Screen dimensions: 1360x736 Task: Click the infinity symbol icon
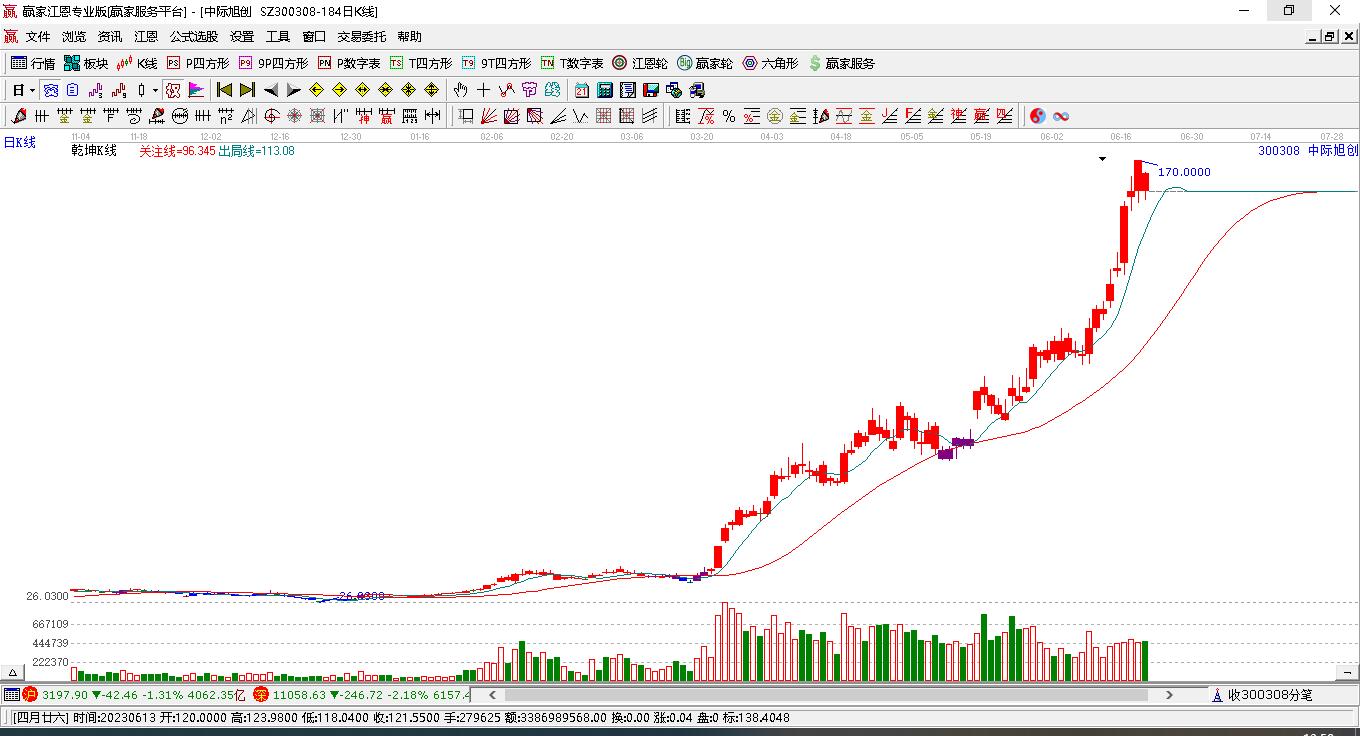click(1061, 116)
